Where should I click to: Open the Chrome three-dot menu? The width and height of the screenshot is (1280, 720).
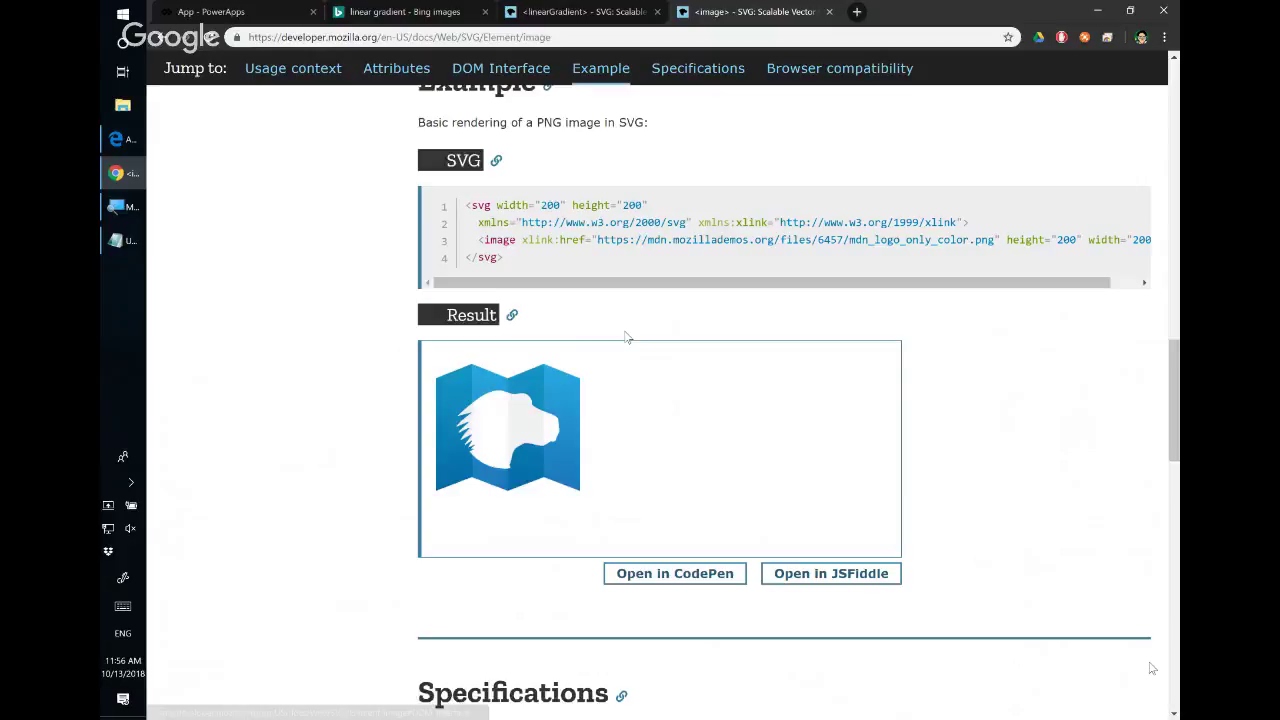click(1164, 37)
